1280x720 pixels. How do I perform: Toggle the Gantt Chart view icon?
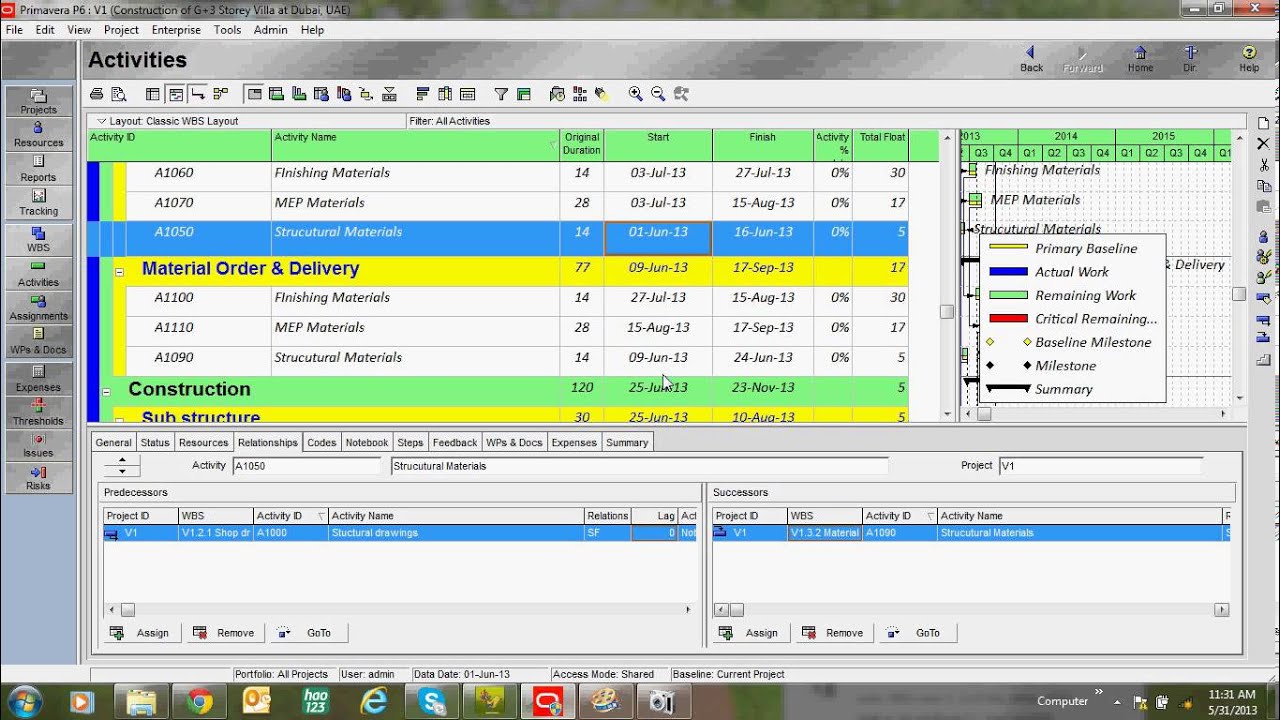point(175,94)
